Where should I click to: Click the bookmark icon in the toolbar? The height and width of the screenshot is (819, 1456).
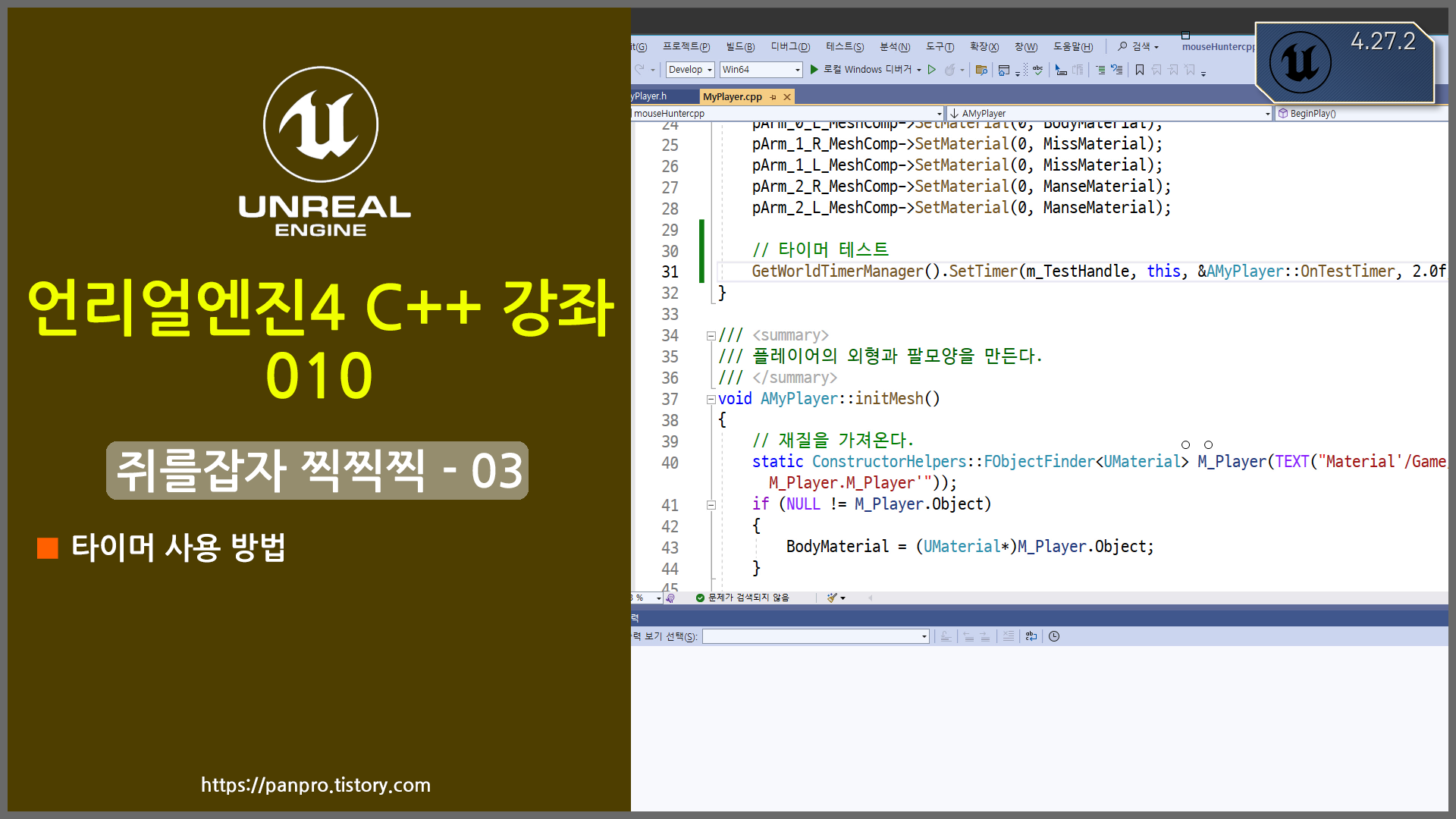1139,70
